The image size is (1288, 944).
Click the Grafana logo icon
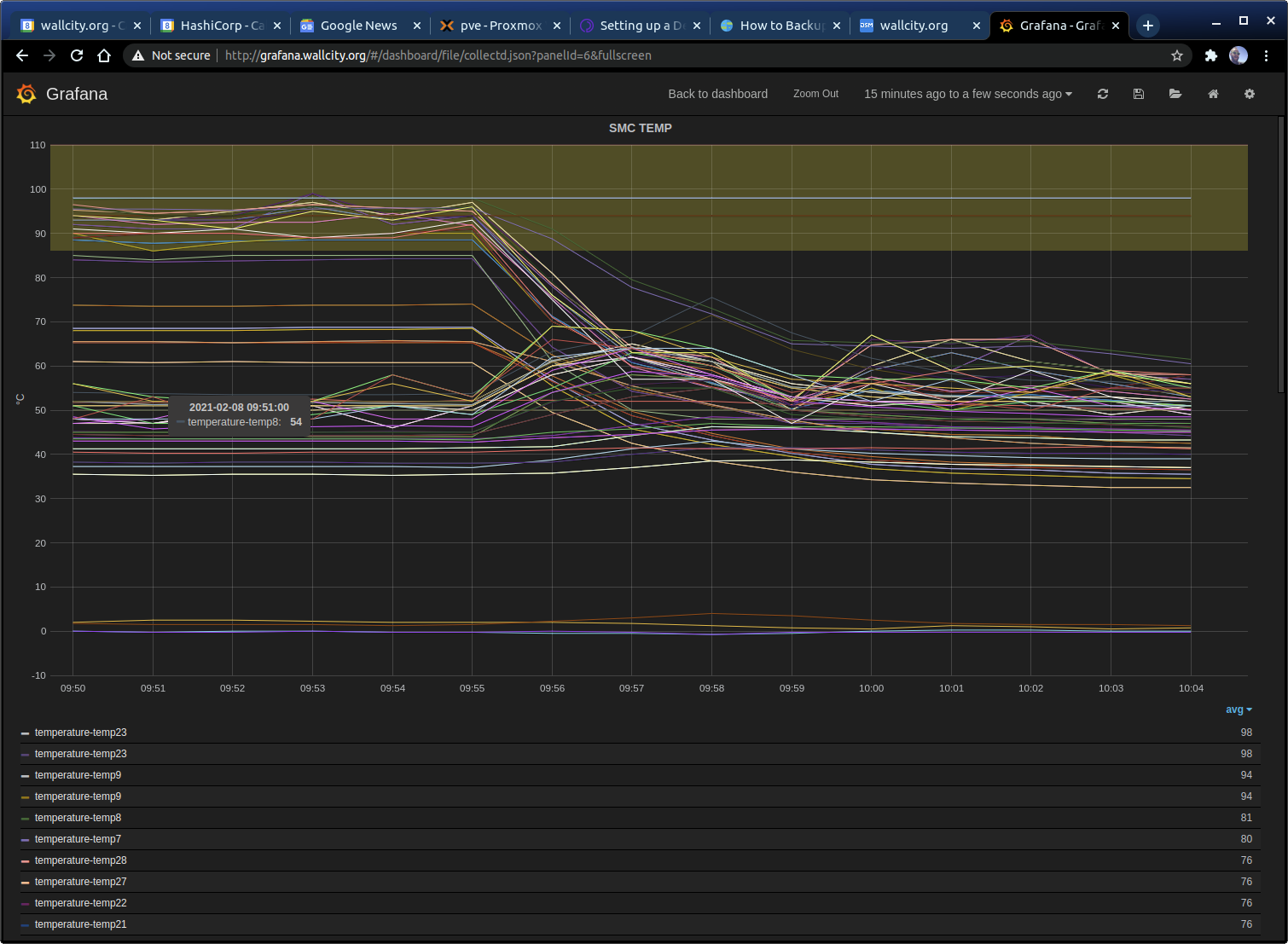26,94
